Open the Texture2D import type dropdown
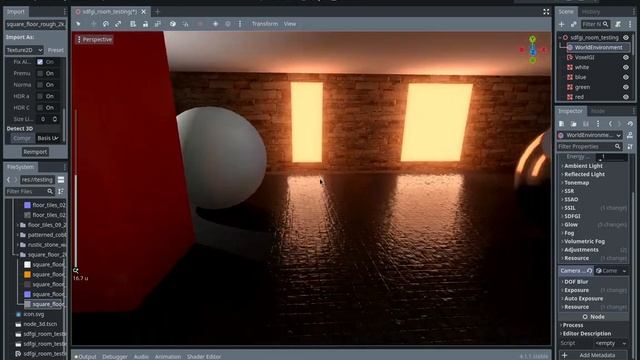Image resolution: width=640 pixels, height=360 pixels. tap(24, 50)
